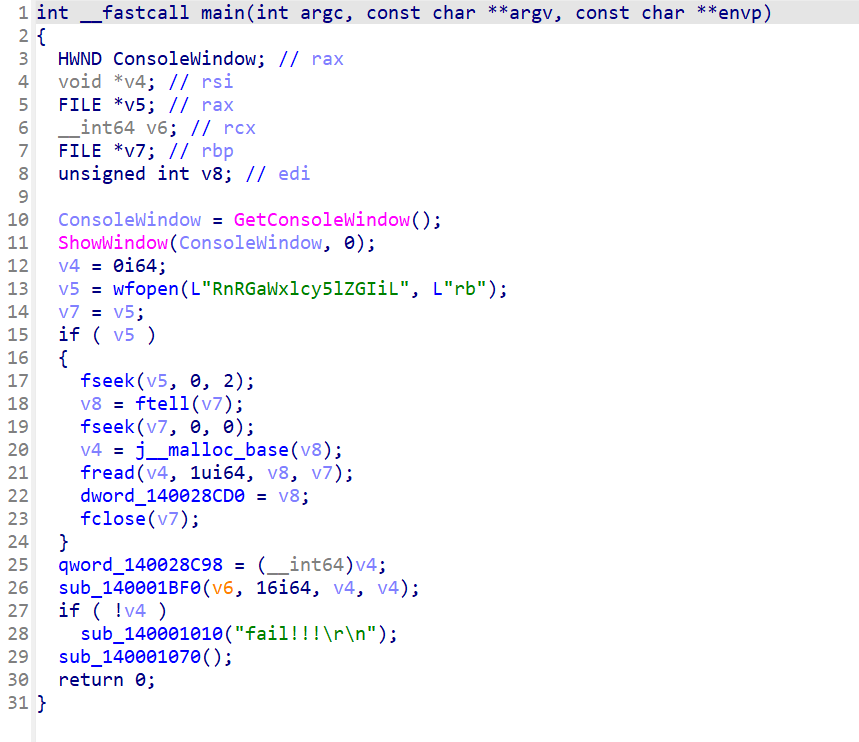This screenshot has height=742, width=859.
Task: Click the return 0 statement
Action: click(107, 680)
